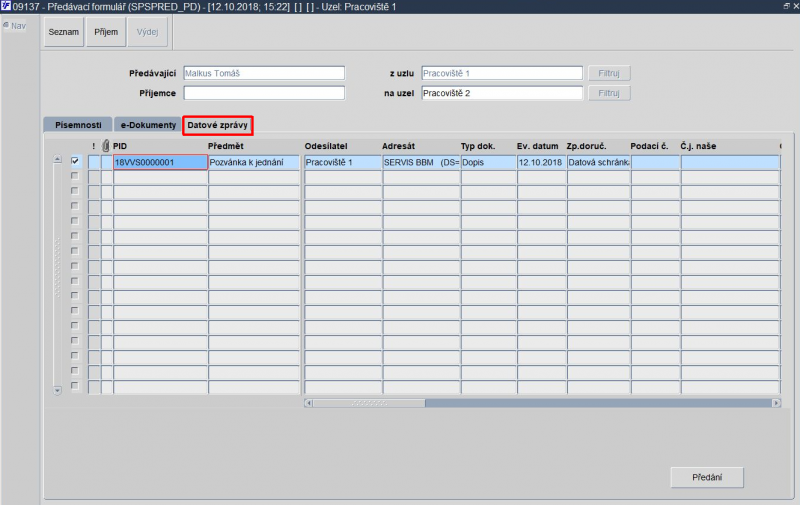The height and width of the screenshot is (505, 800).
Task: Click the Příjem toolbar button
Action: tap(106, 32)
